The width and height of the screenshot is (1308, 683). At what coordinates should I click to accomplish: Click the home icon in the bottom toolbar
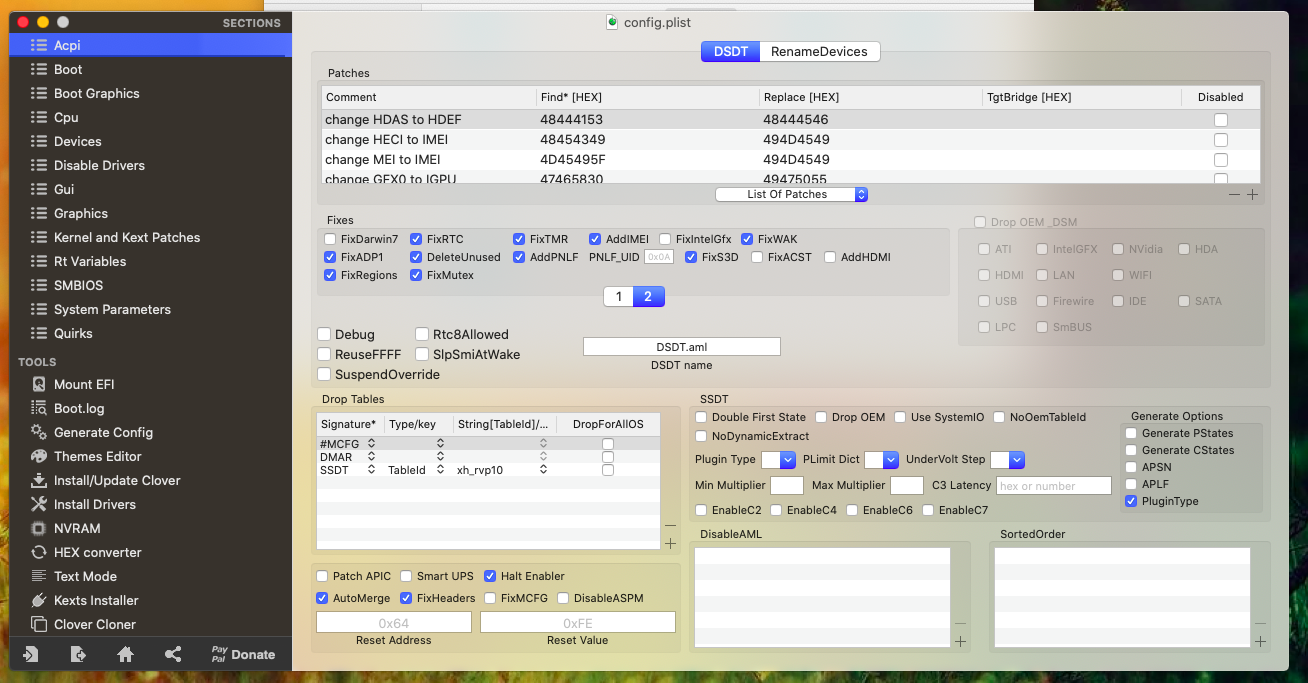[125, 654]
